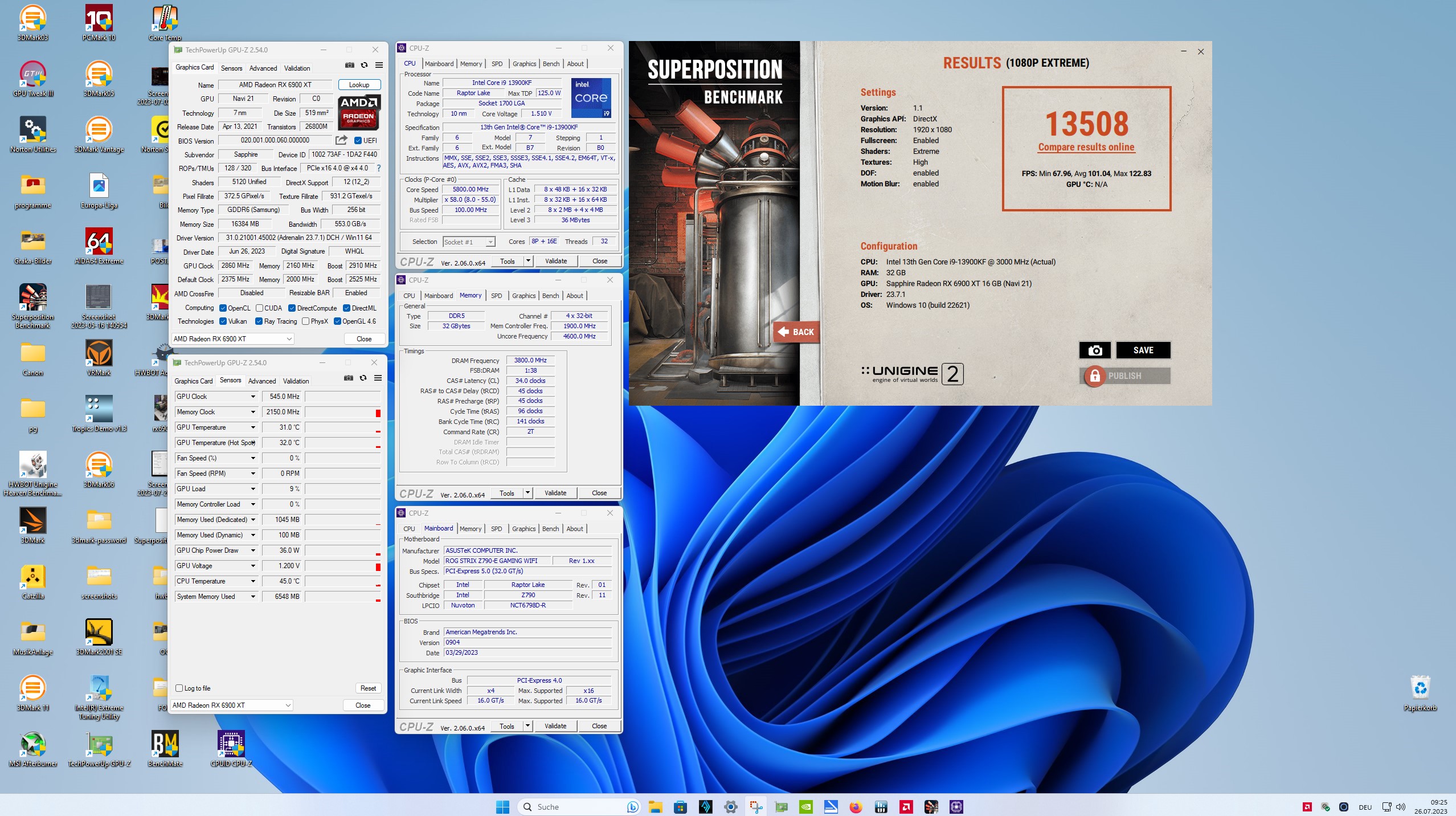Screen dimensions: 1456x816
Task: Click the clock and date in system tray
Action: coord(1430,807)
